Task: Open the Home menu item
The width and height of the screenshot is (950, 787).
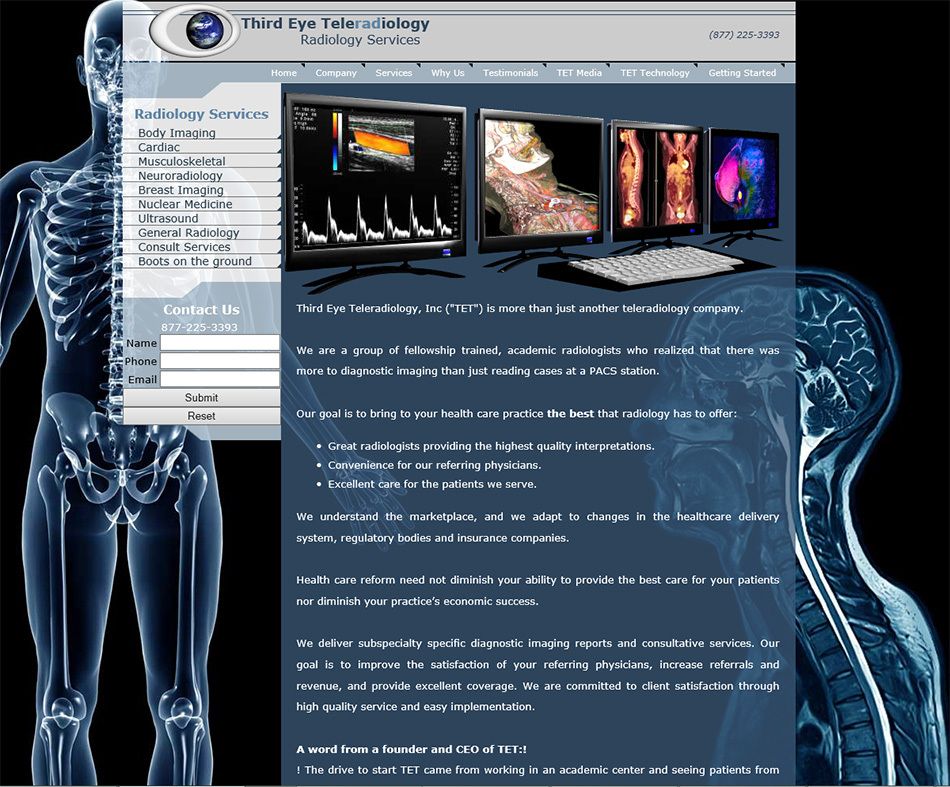Action: [x=284, y=73]
